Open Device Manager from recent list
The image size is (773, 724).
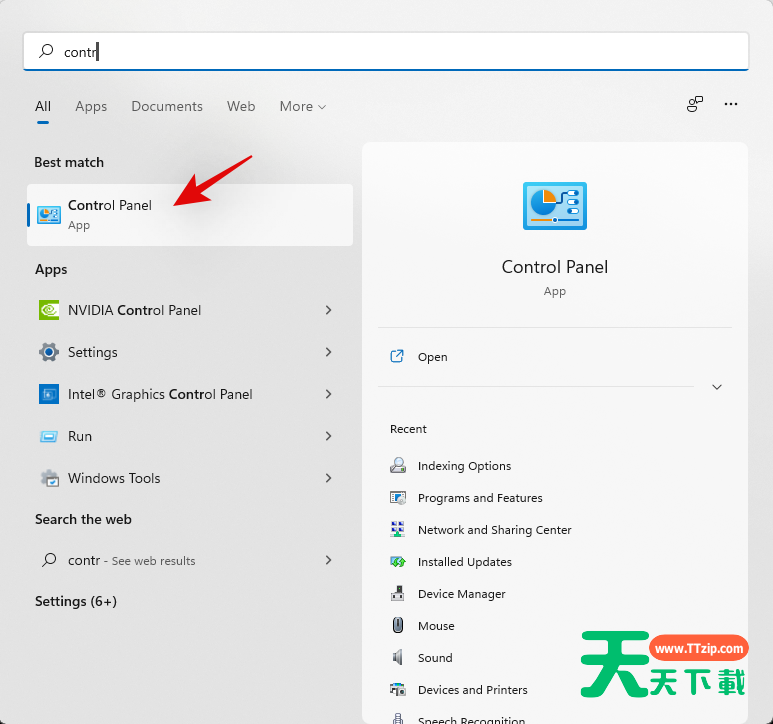[x=461, y=594]
